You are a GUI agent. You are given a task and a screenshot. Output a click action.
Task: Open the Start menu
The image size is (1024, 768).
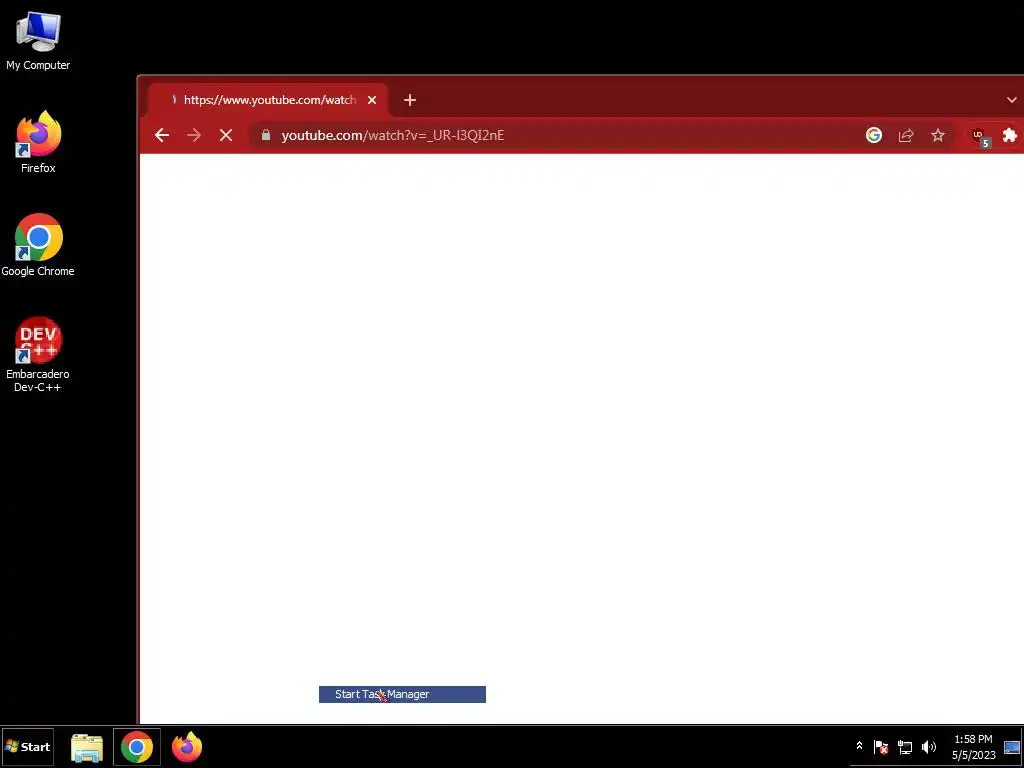(27, 746)
